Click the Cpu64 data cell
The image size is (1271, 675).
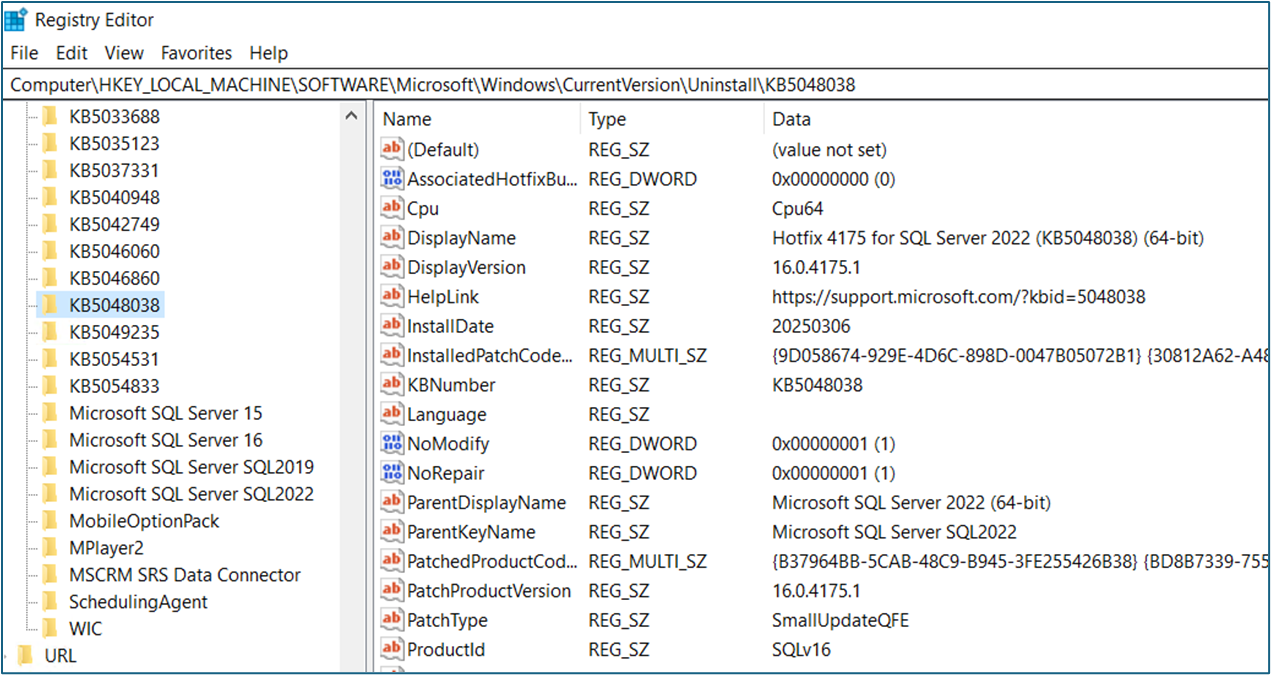click(x=799, y=209)
